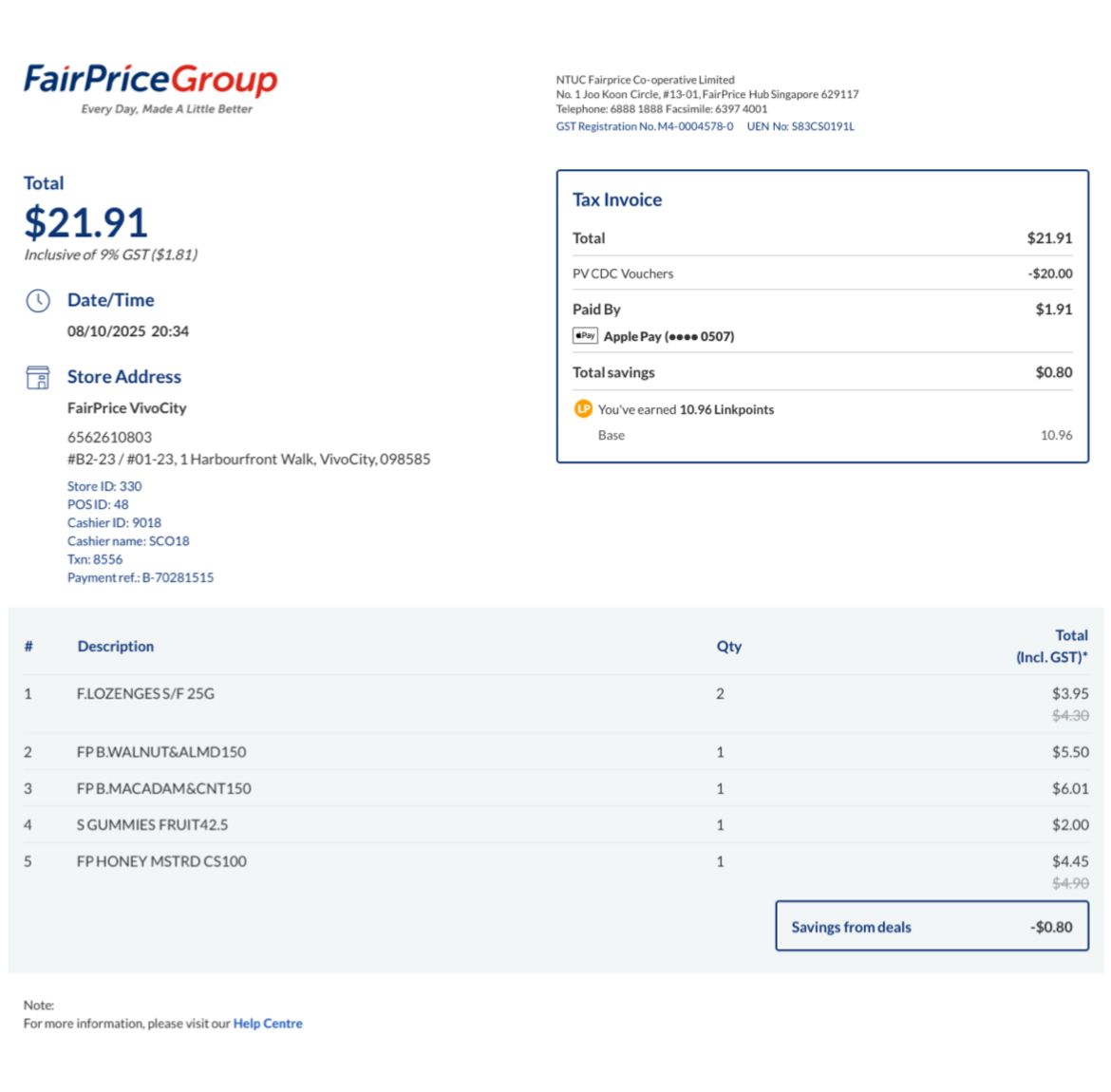Open the Help Centre link
Image resolution: width=1111 pixels, height=1092 pixels.
[268, 1024]
